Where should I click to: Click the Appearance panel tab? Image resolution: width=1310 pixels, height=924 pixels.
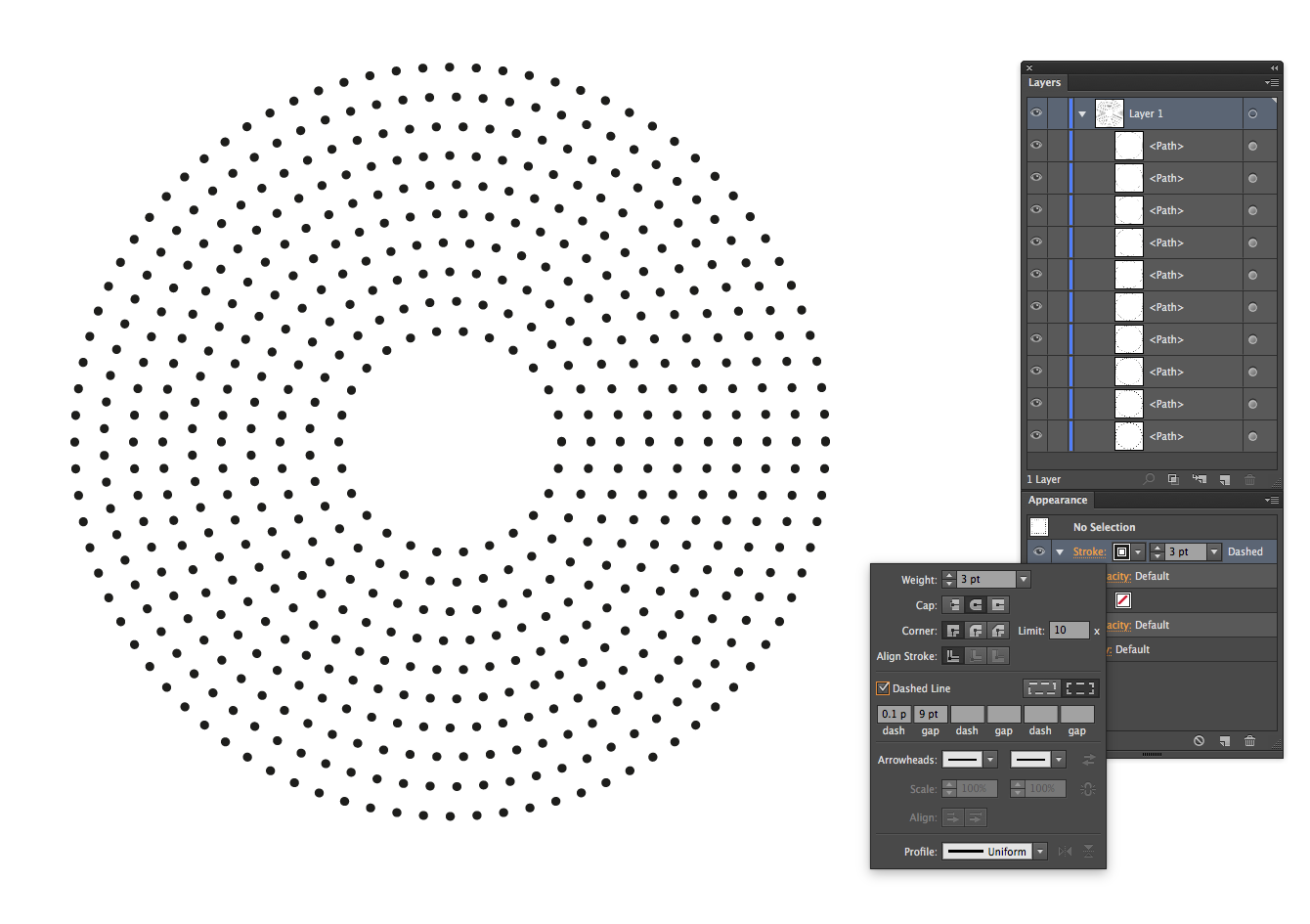1058,501
